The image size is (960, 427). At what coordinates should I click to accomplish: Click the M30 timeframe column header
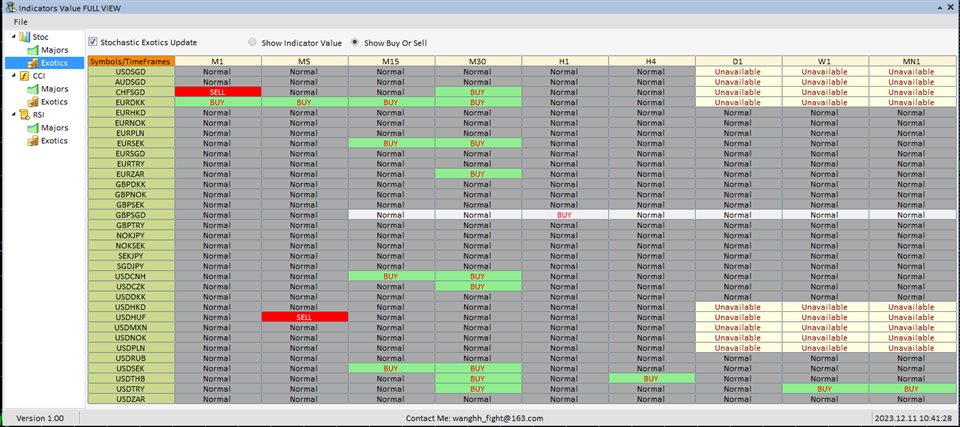(x=478, y=61)
